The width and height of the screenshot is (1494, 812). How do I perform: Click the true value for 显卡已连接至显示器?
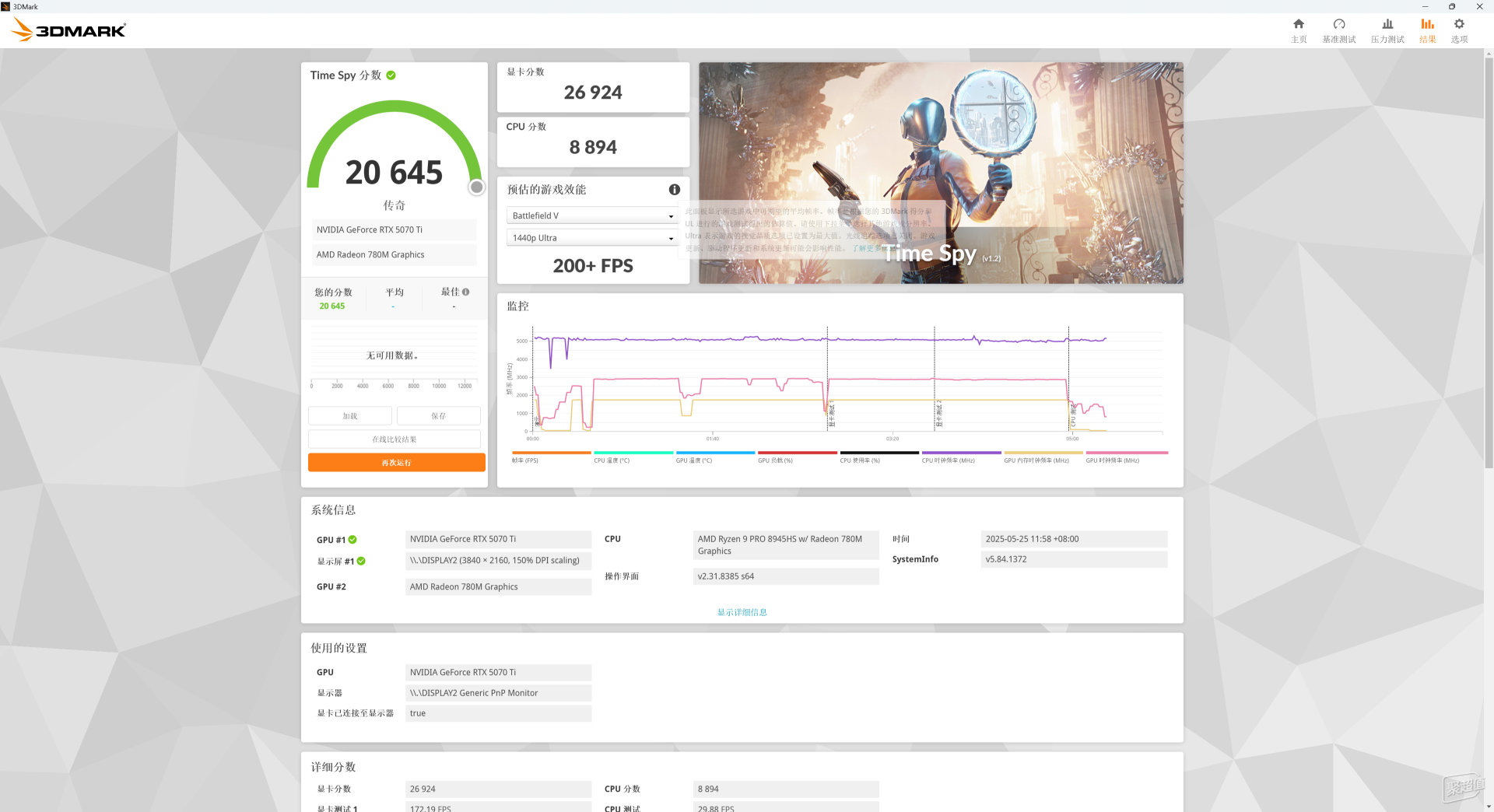(x=498, y=713)
